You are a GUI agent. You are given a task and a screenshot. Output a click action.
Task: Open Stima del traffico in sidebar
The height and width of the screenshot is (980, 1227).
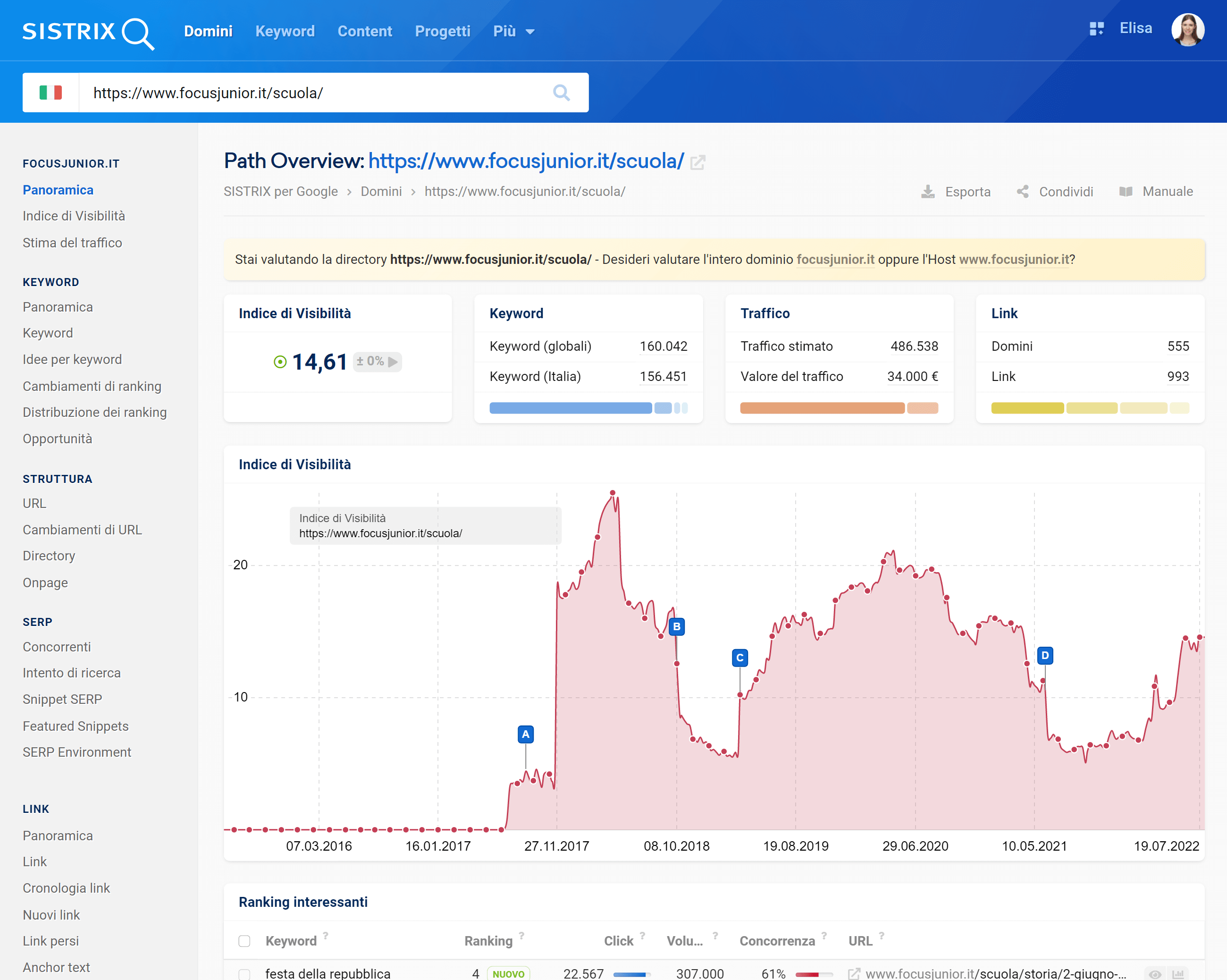(x=72, y=243)
